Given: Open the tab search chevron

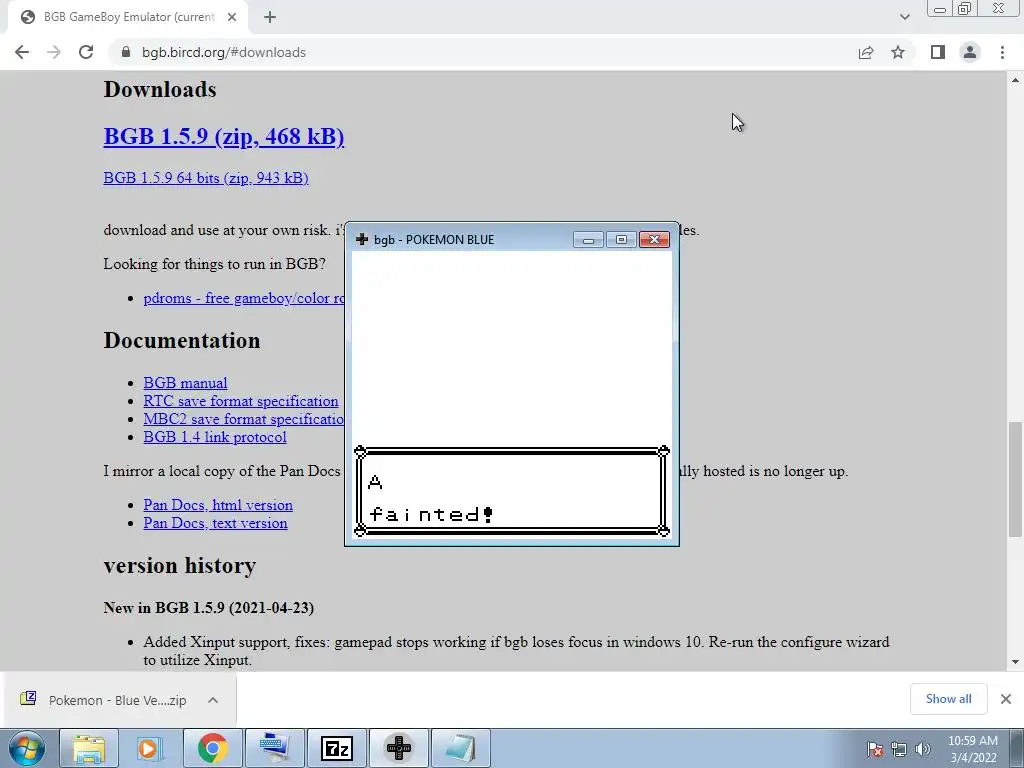Looking at the screenshot, I should coord(904,17).
